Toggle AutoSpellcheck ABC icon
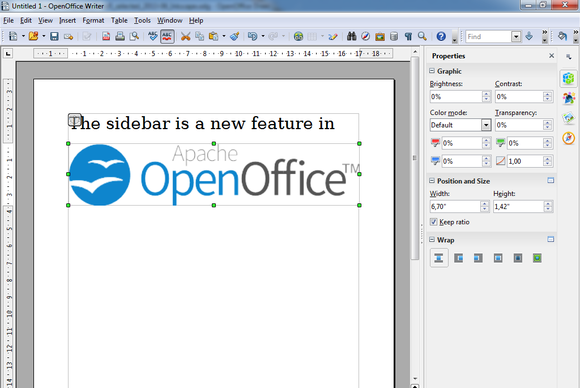 coord(167,36)
